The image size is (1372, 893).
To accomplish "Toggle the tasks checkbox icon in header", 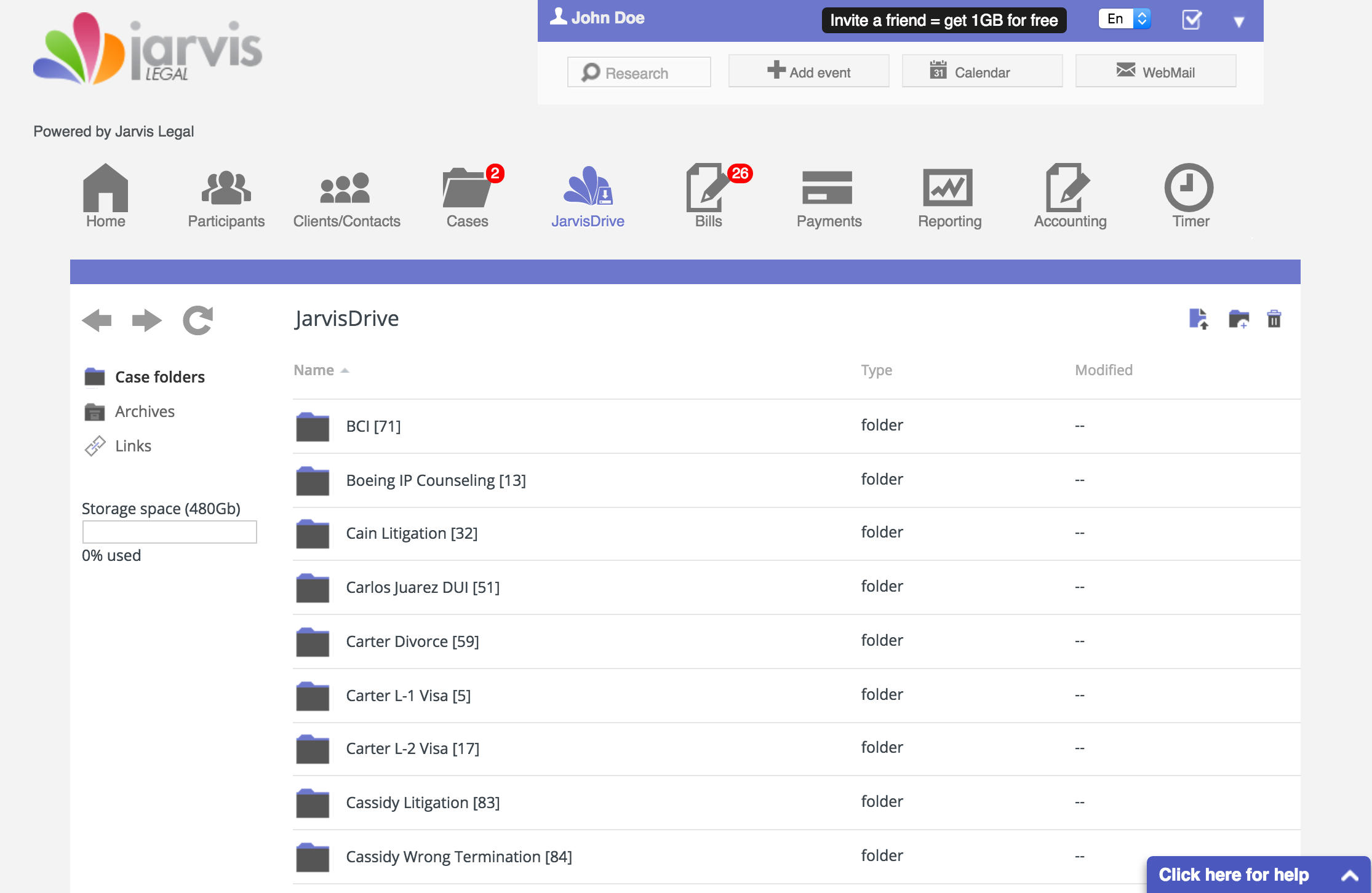I will pyautogui.click(x=1192, y=20).
